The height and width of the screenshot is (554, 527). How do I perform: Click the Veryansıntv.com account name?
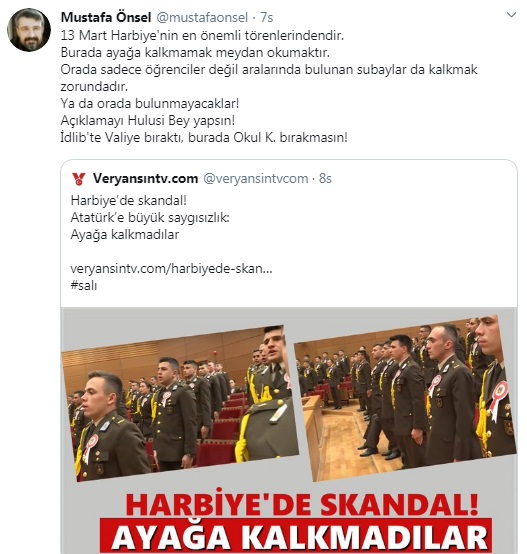(x=145, y=178)
